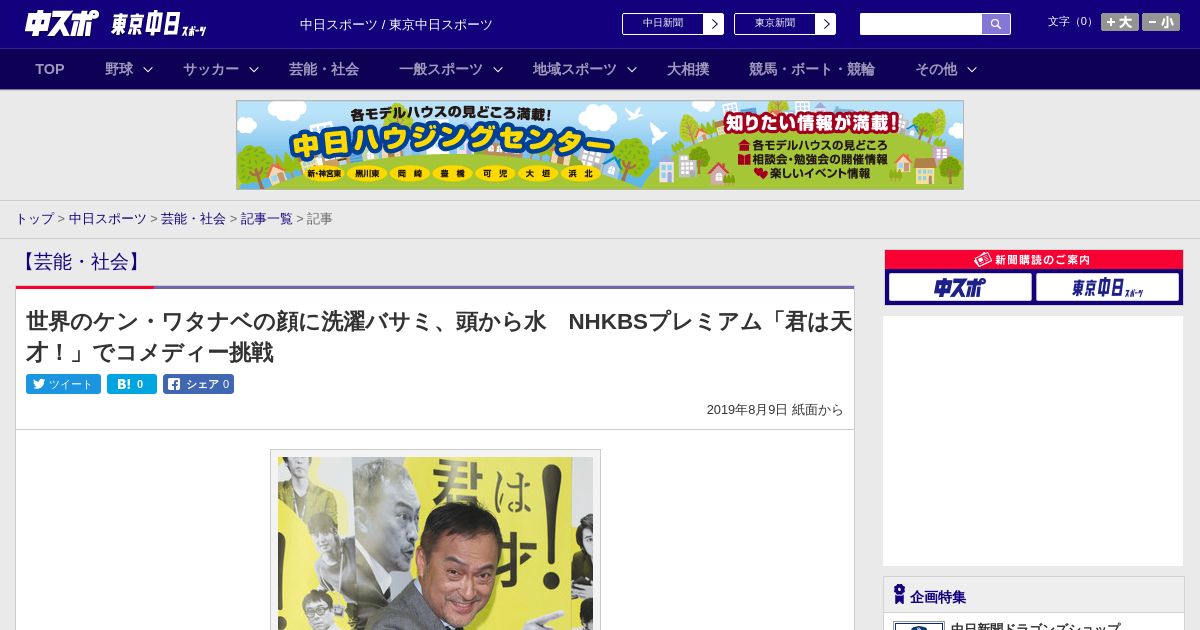This screenshot has height=630, width=1200.
Task: Open the 野球 menu item
Action: [119, 69]
